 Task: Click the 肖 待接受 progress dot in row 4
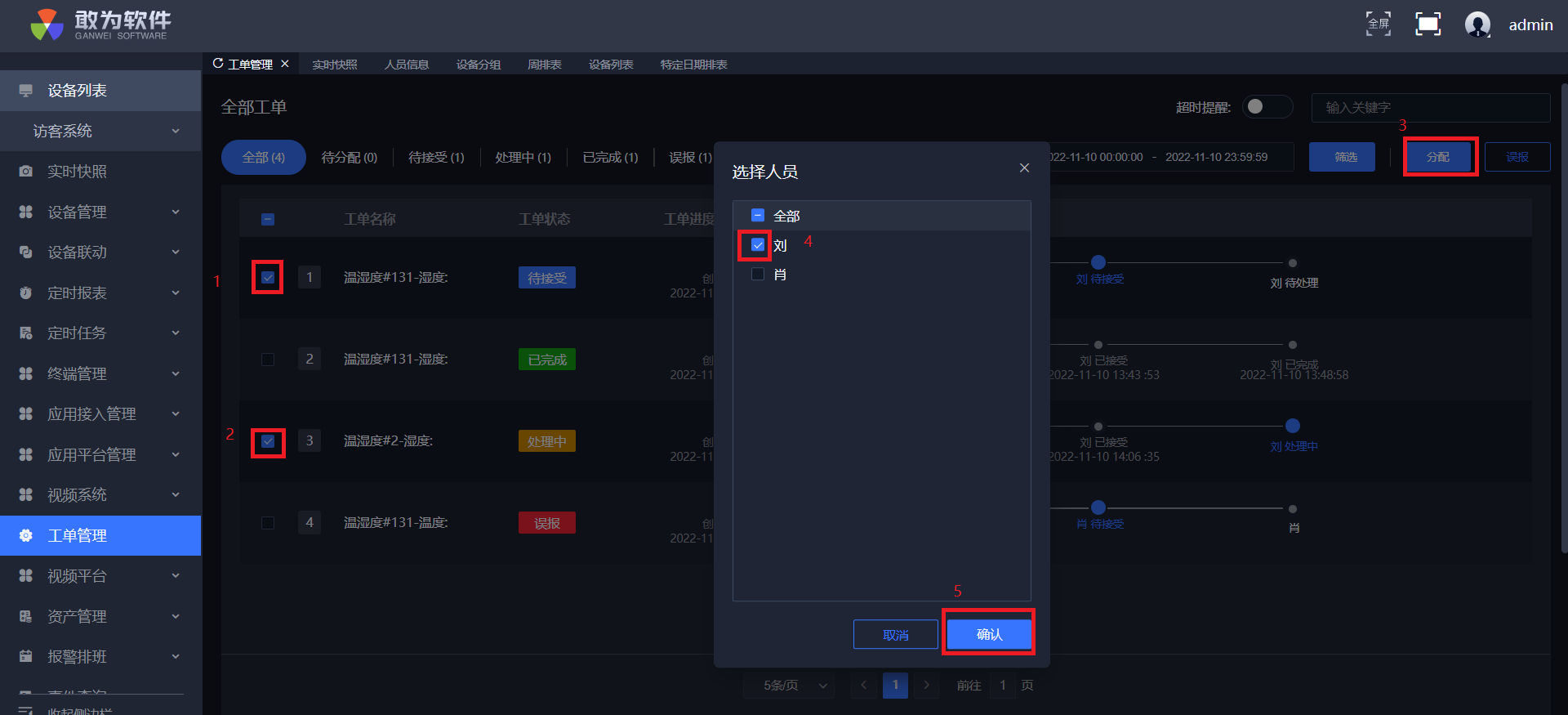1098,507
